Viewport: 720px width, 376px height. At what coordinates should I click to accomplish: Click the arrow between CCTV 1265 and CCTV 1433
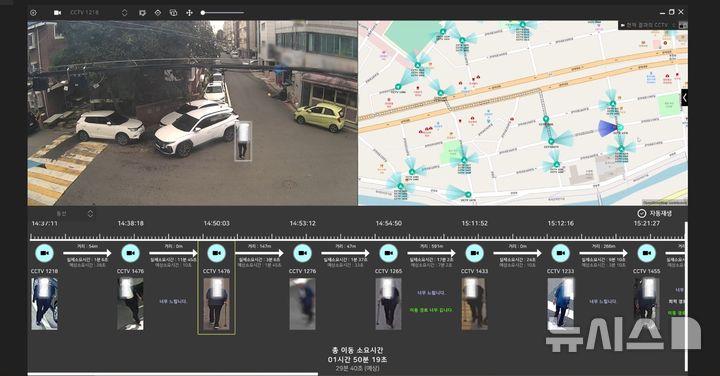[431, 253]
